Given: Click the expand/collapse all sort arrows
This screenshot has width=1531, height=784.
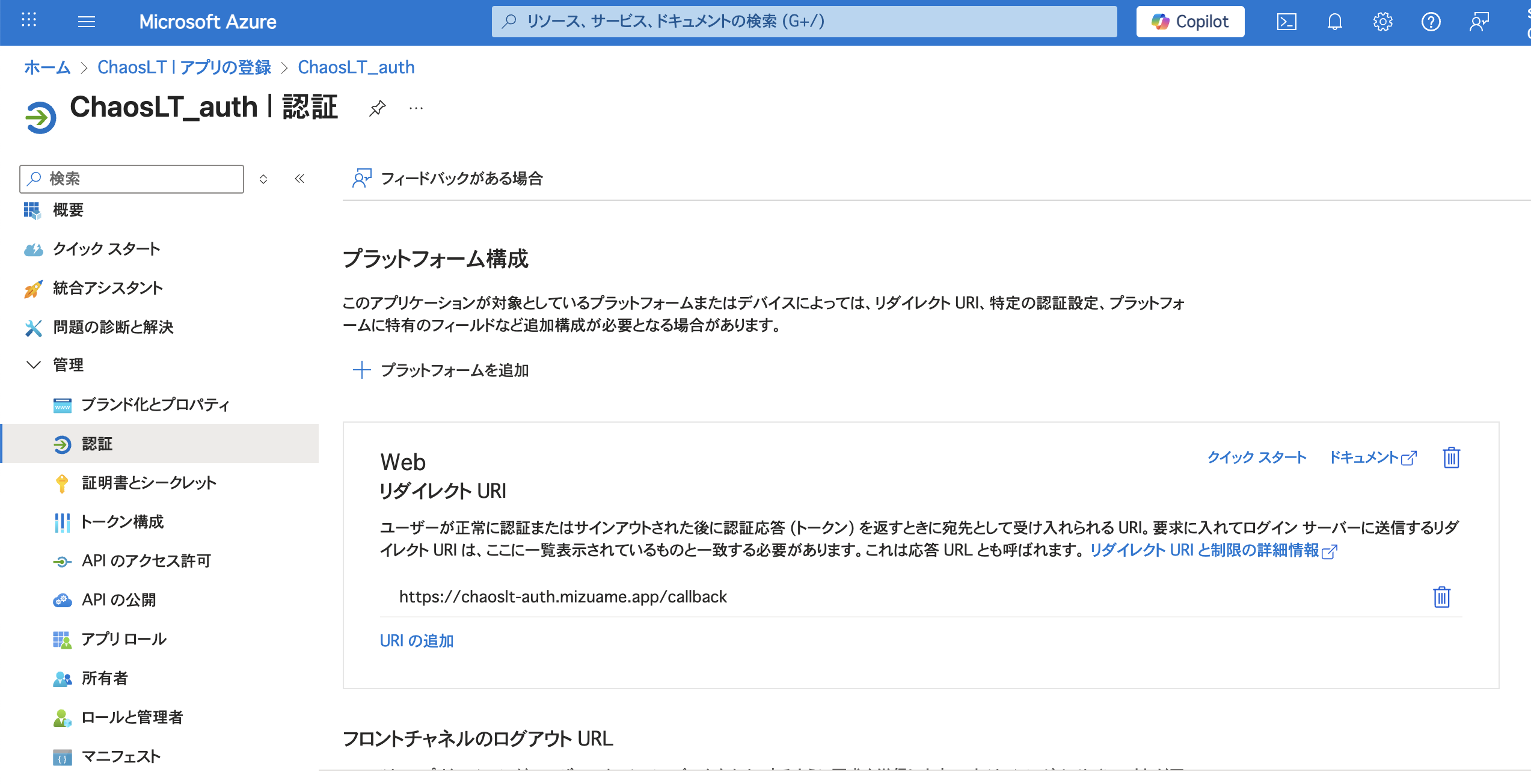Looking at the screenshot, I should coord(263,179).
